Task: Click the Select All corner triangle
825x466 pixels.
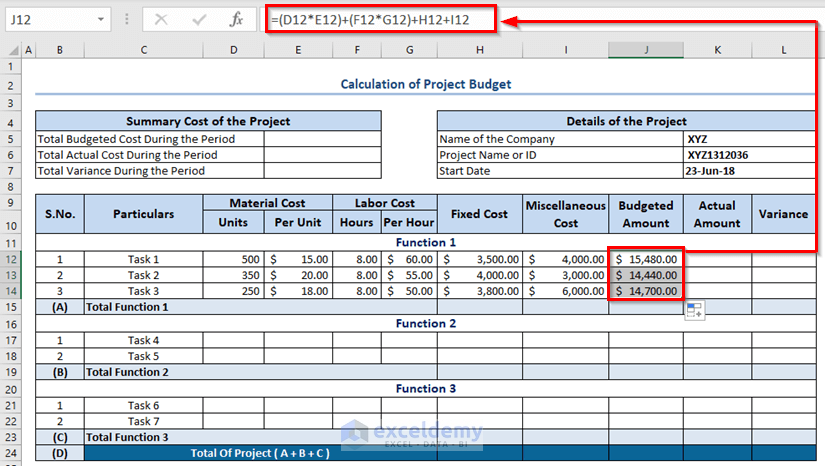Action: point(14,50)
